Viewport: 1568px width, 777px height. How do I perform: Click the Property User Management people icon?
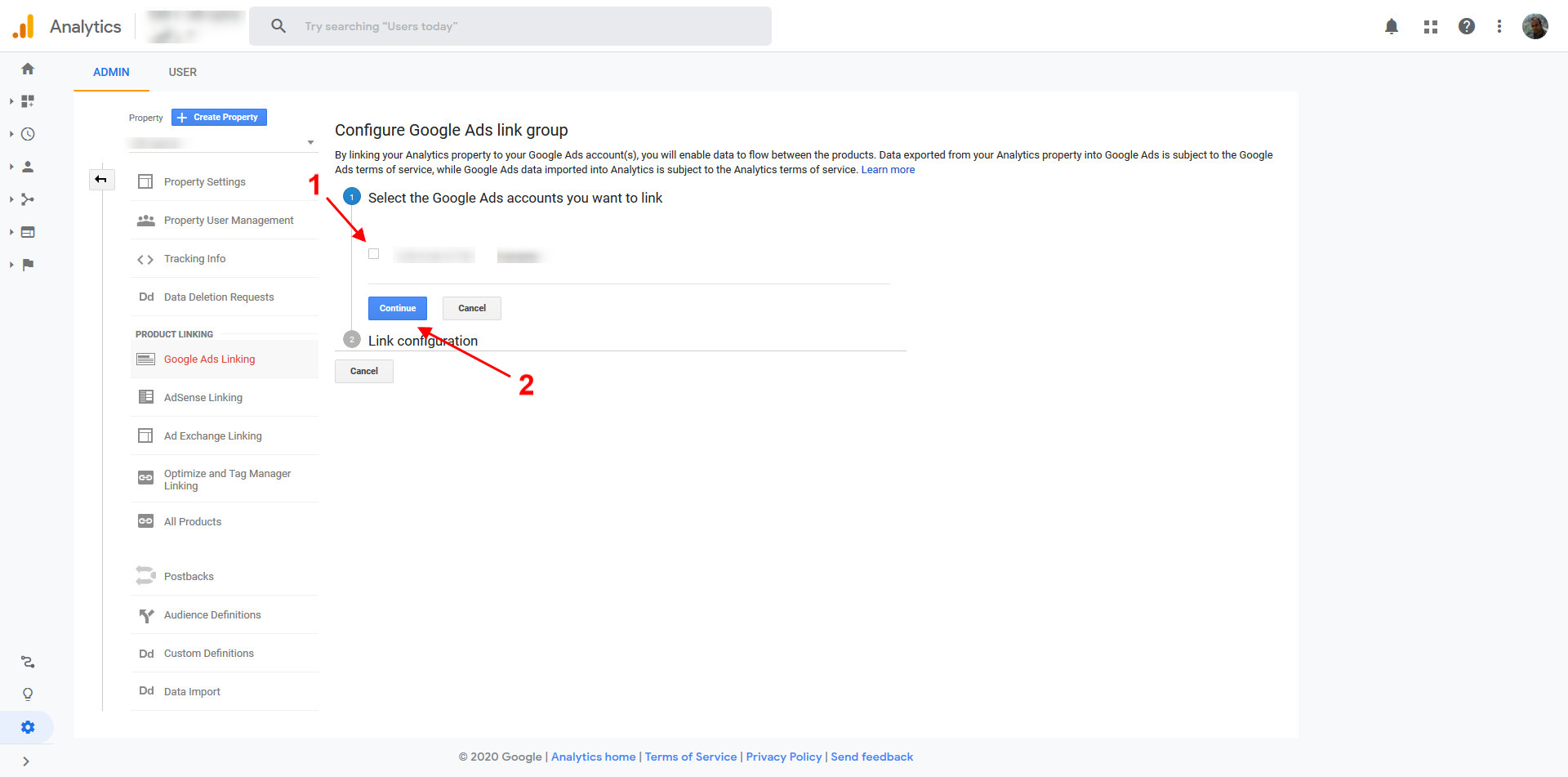[x=145, y=220]
